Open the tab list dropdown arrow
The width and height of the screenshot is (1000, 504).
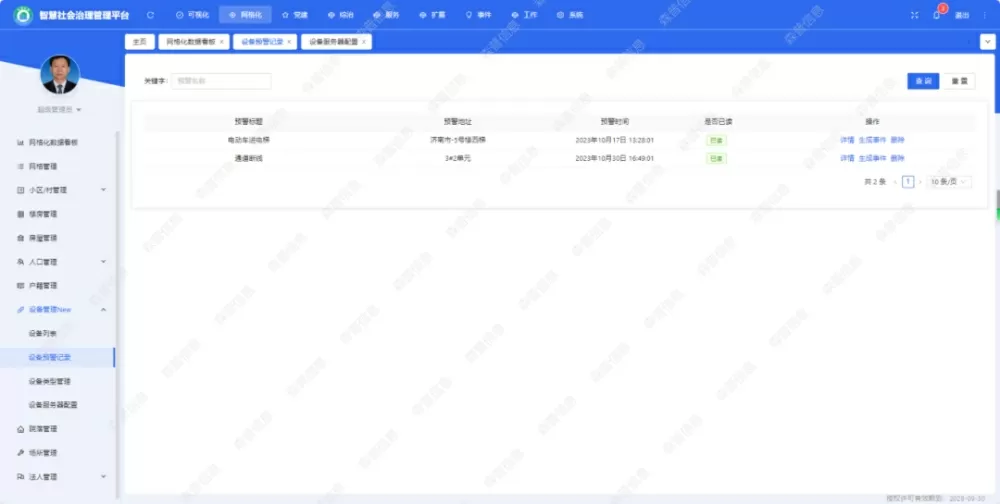point(987,42)
